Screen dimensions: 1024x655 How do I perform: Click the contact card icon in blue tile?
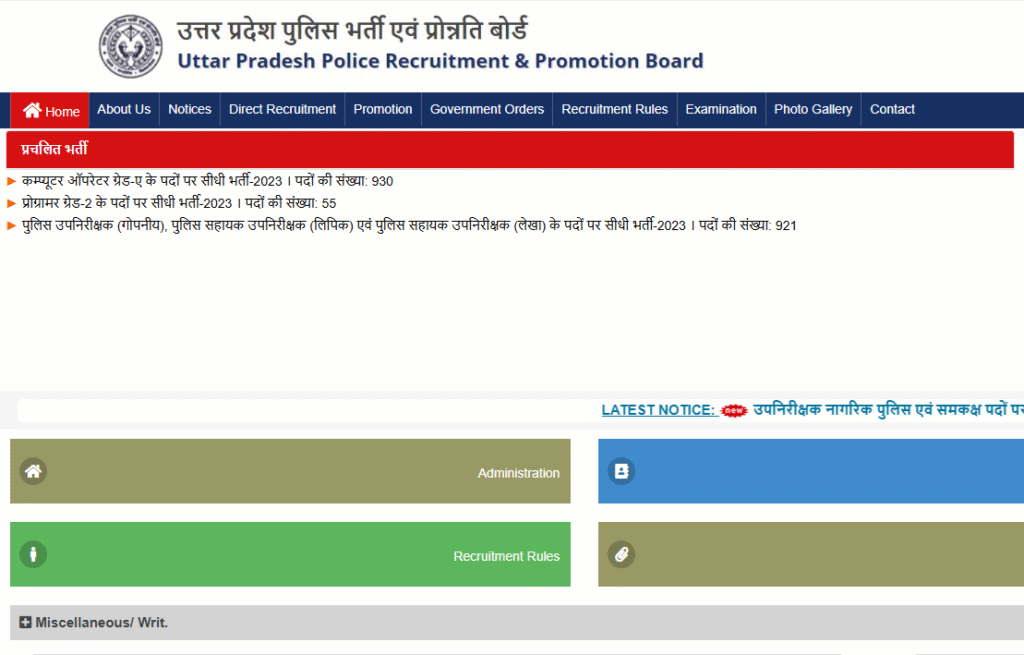coord(621,471)
